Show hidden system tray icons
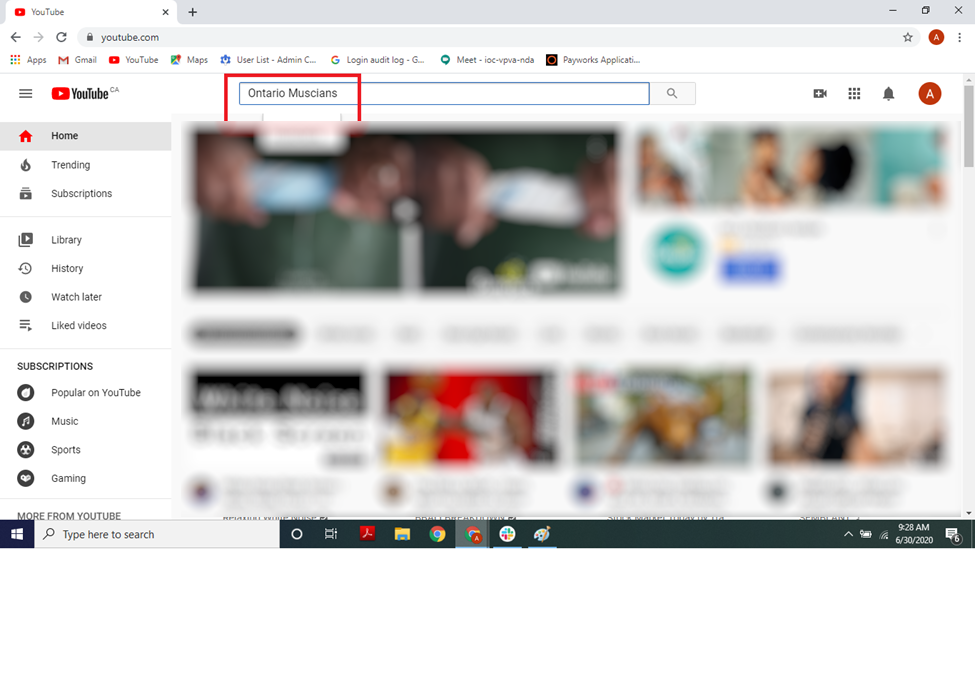Image resolution: width=975 pixels, height=681 pixels. pos(848,534)
